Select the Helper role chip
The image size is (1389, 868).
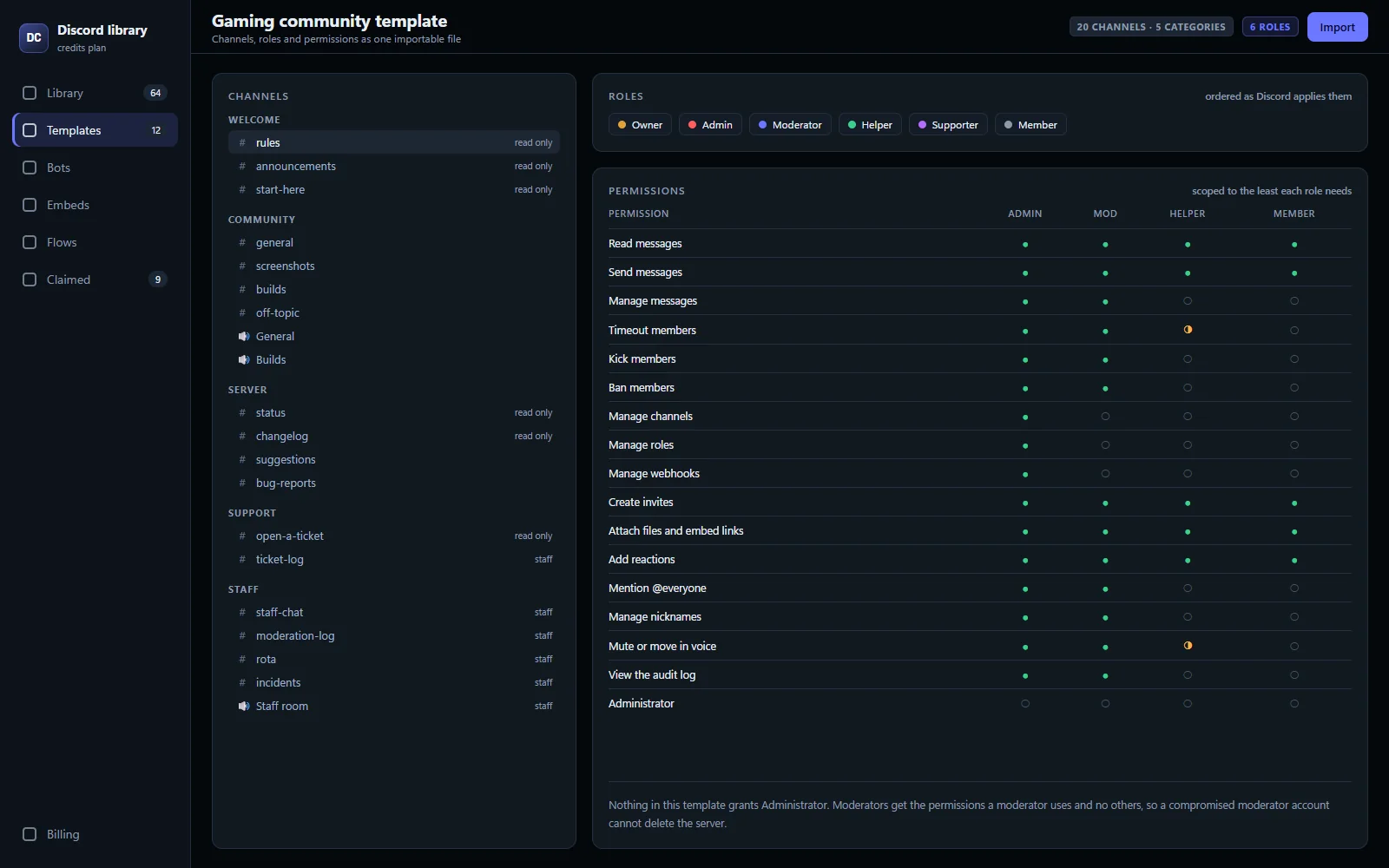[x=870, y=125]
